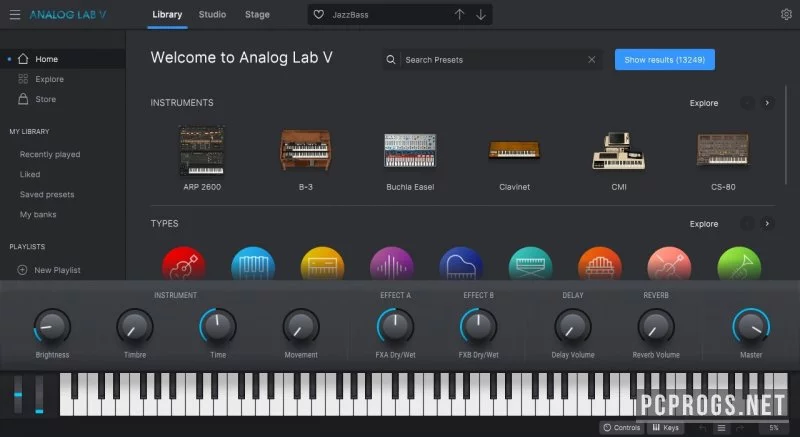Open the history list icon in status bar
Screen dimensions: 800x437
721,428
